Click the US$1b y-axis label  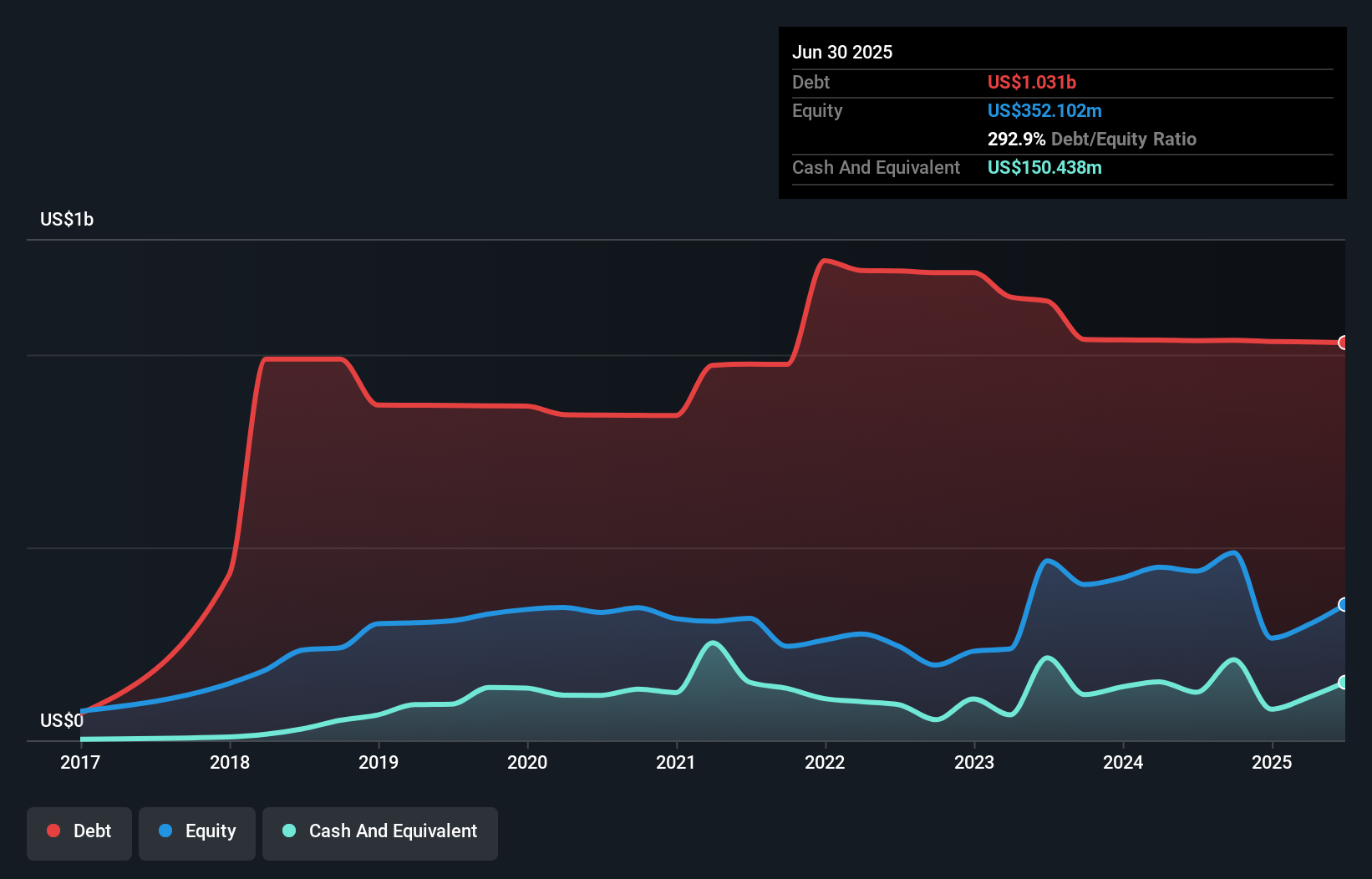67,220
